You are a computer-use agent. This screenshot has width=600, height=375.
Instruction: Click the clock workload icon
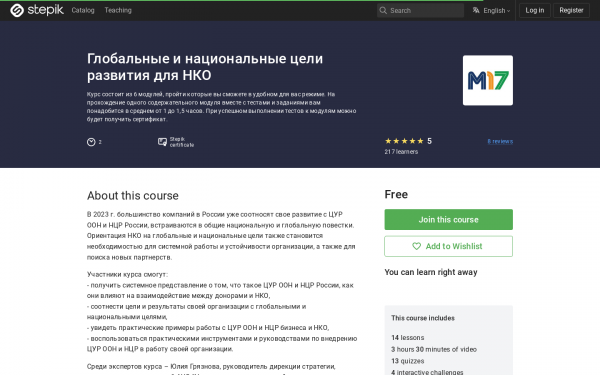(91, 142)
